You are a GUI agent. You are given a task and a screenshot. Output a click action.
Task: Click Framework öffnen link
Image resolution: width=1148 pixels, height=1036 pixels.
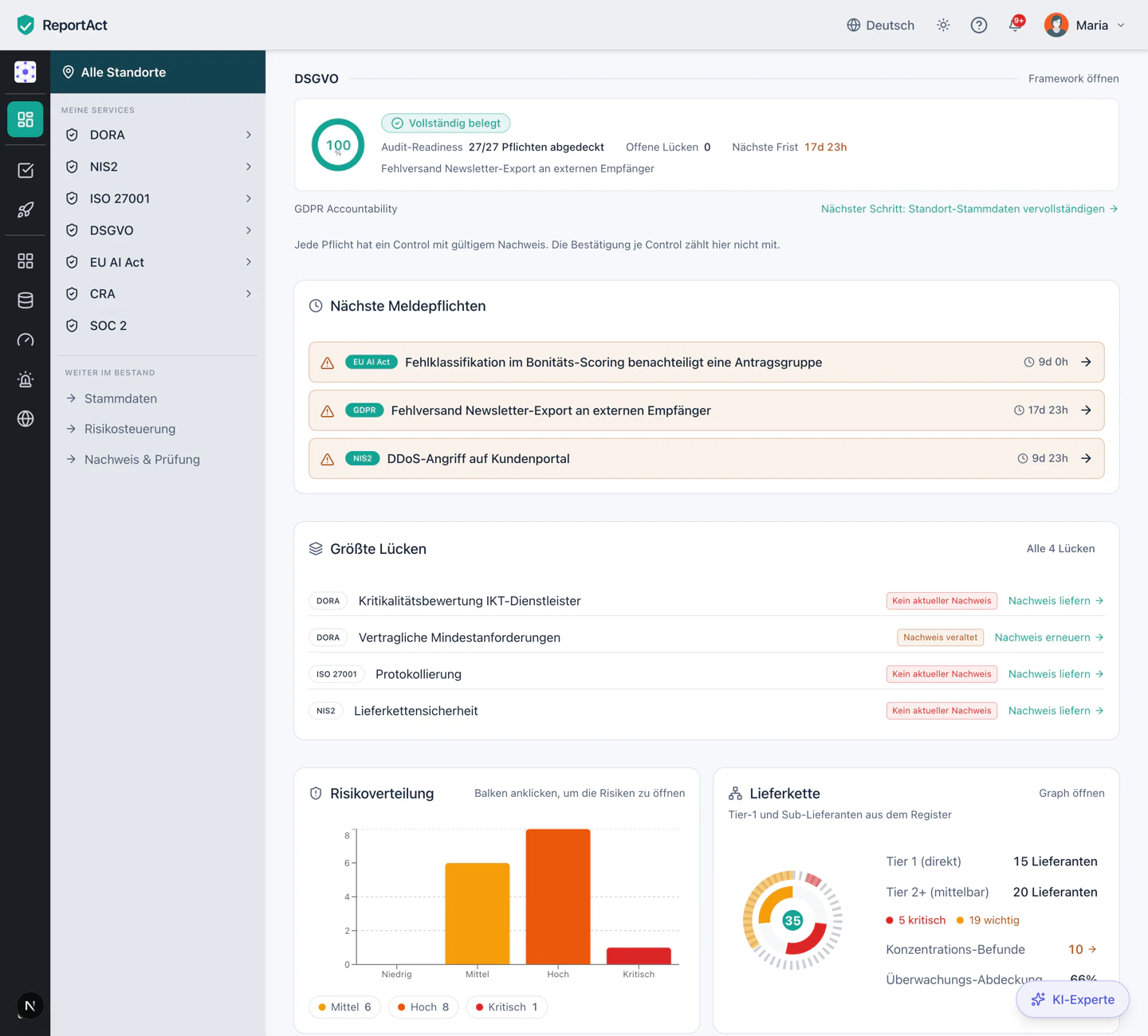(x=1073, y=78)
